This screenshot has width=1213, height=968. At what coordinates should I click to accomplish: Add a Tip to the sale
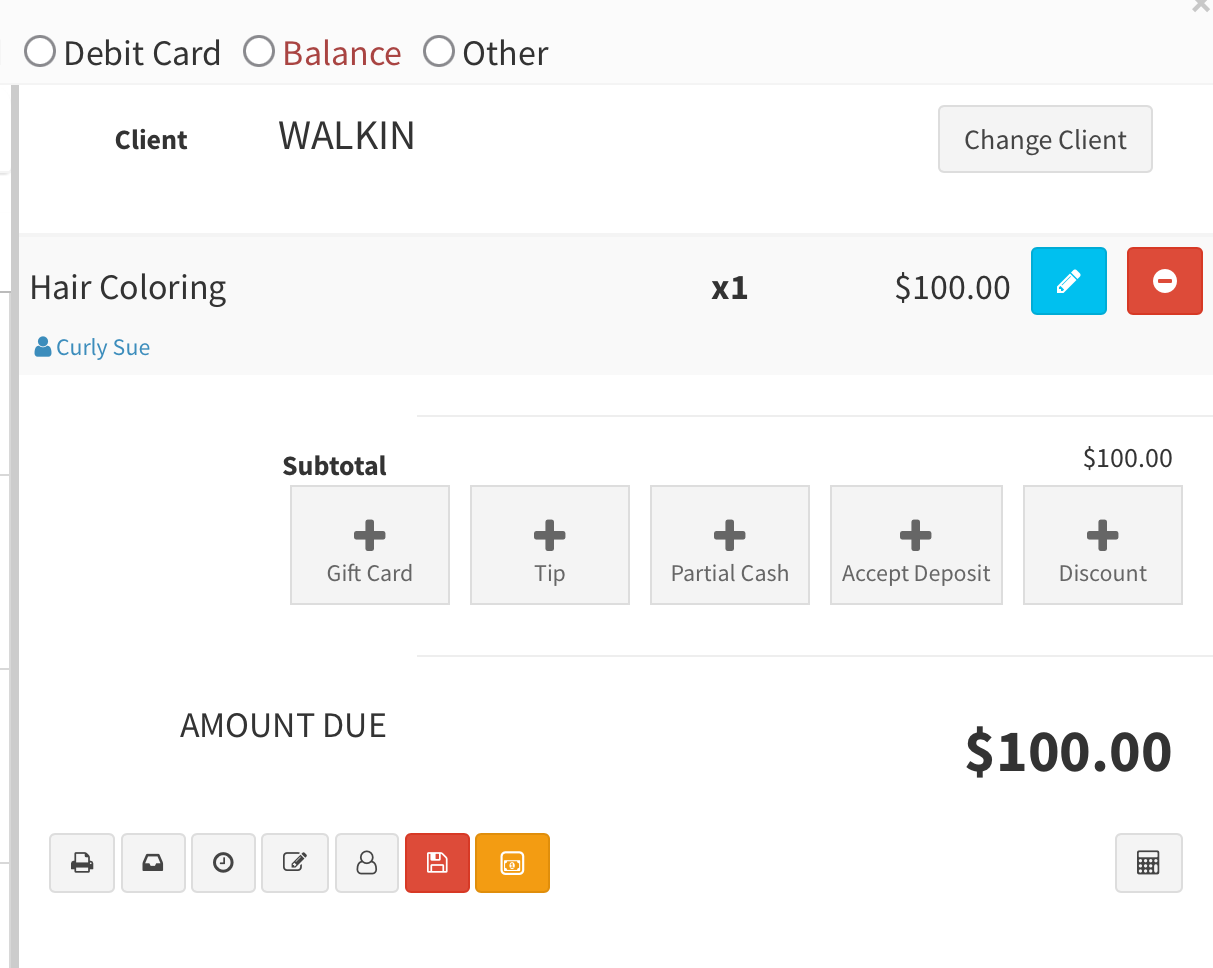[550, 545]
